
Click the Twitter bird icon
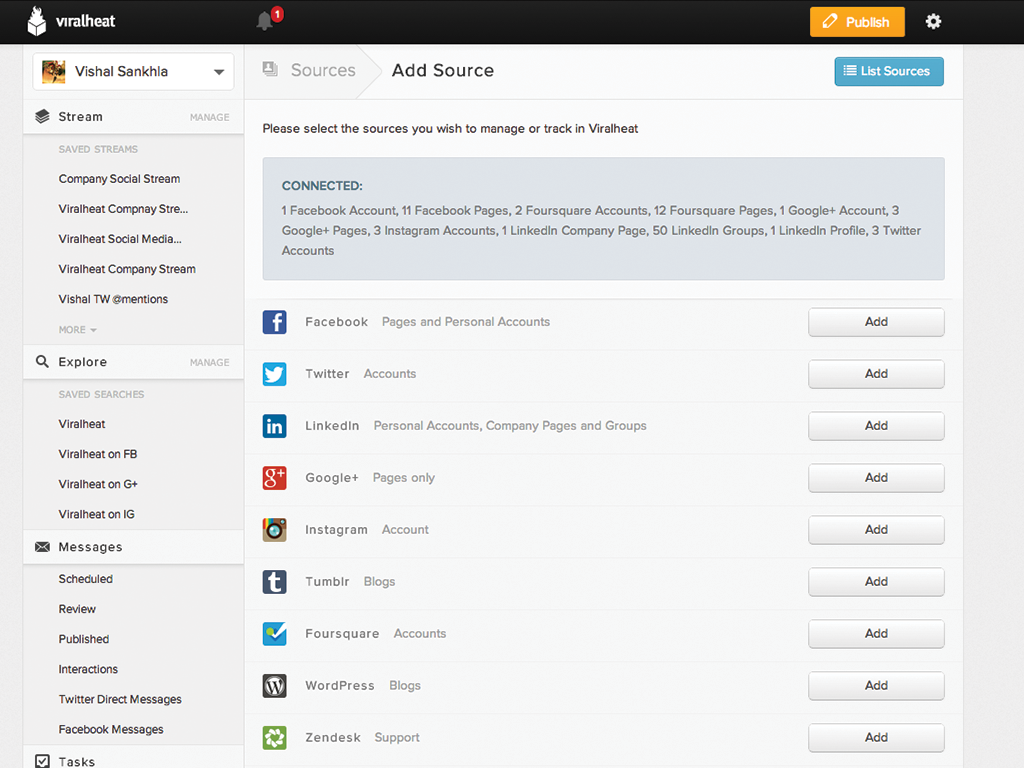[274, 374]
